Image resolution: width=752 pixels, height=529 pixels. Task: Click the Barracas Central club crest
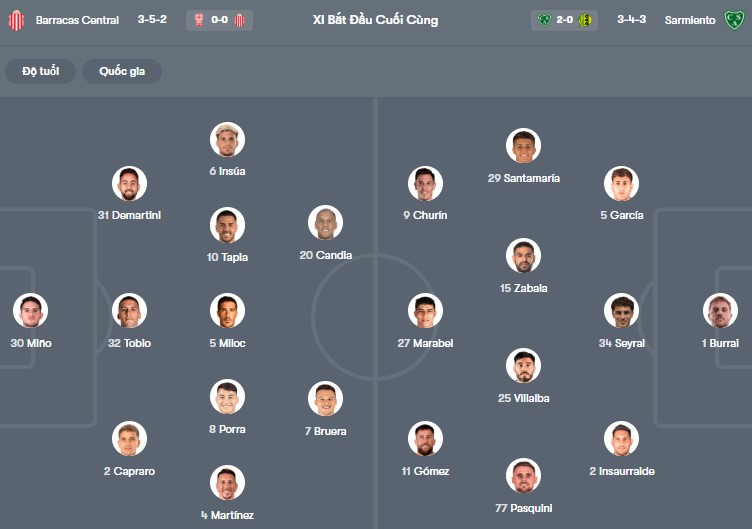click(16, 20)
